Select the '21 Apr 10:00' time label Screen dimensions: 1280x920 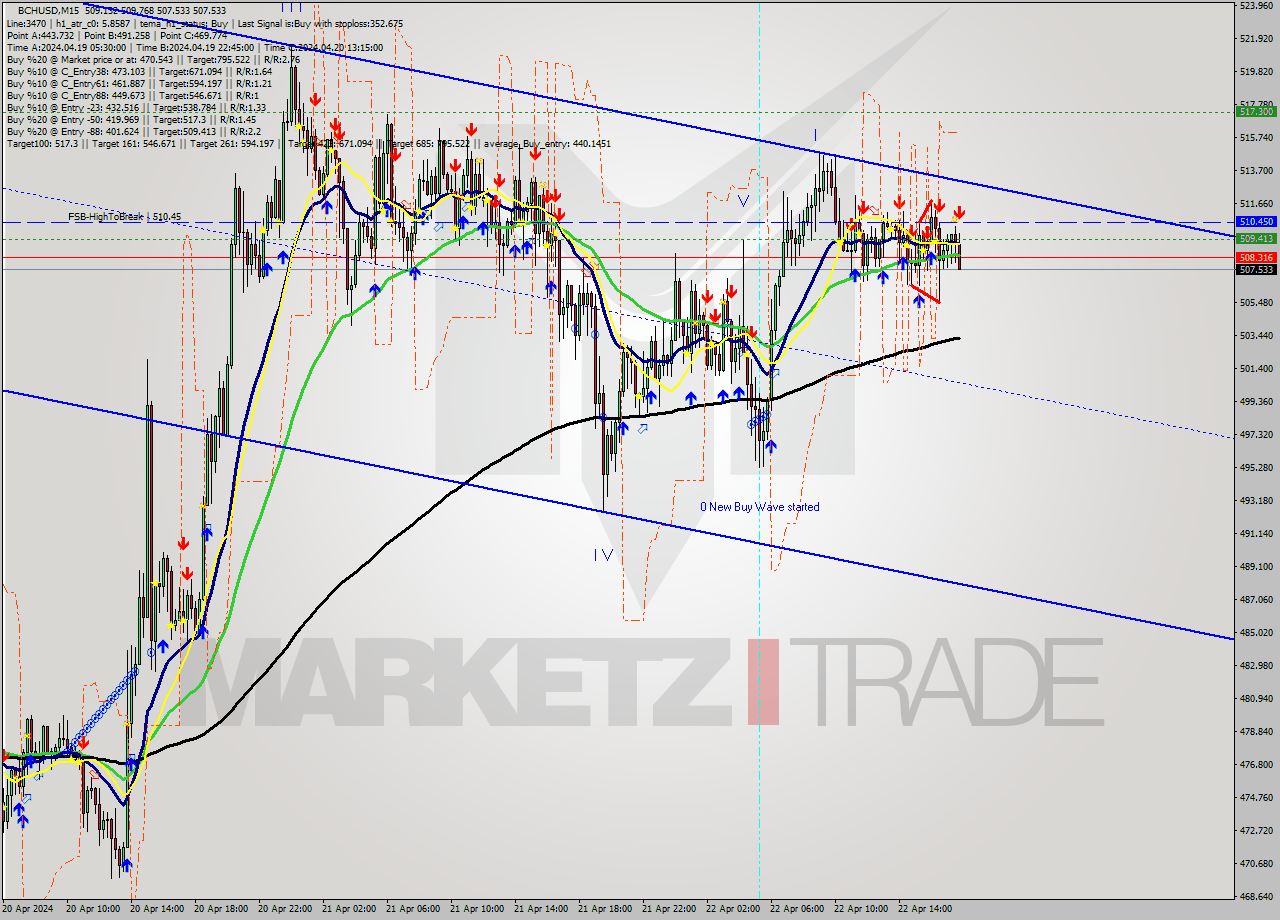pos(478,910)
